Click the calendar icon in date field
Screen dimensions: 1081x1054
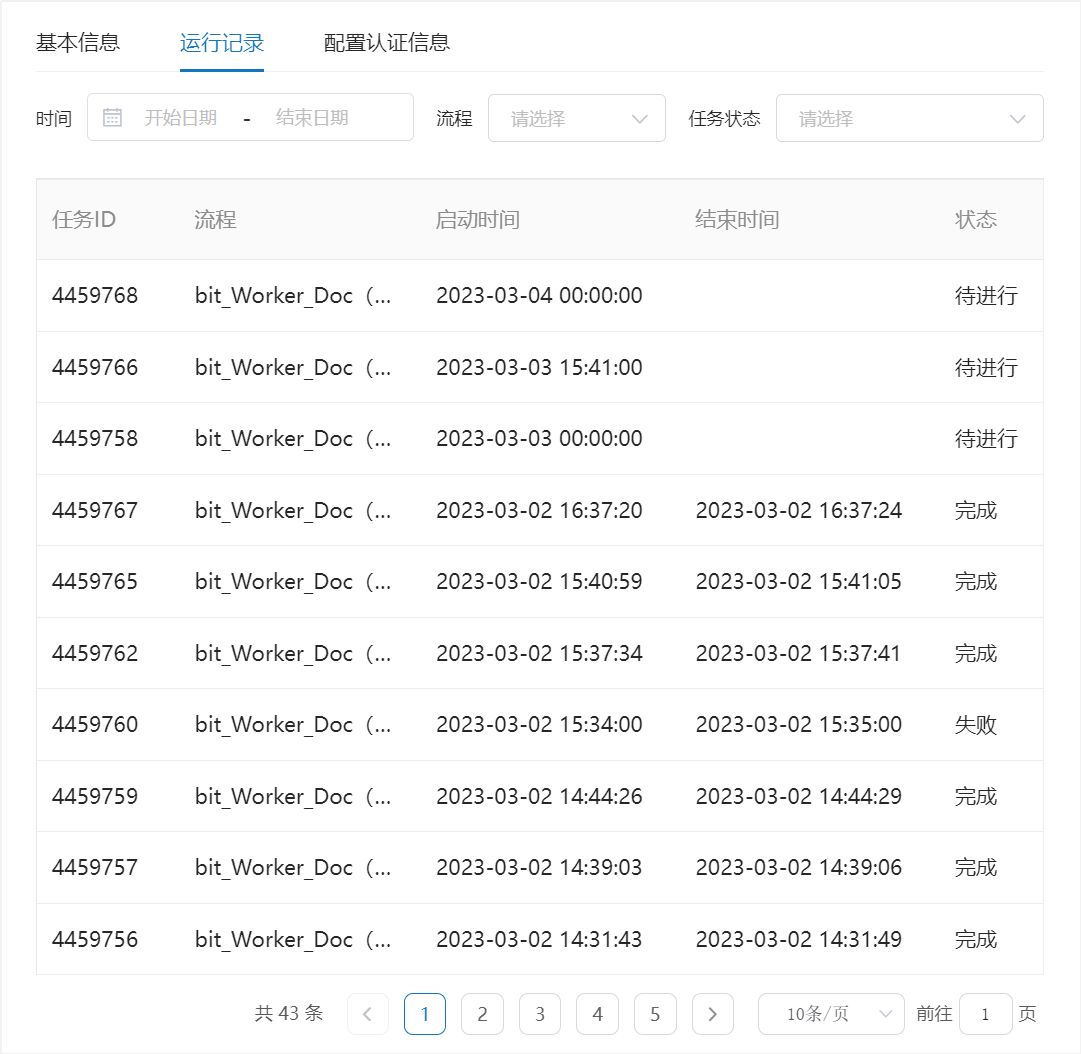pos(113,118)
